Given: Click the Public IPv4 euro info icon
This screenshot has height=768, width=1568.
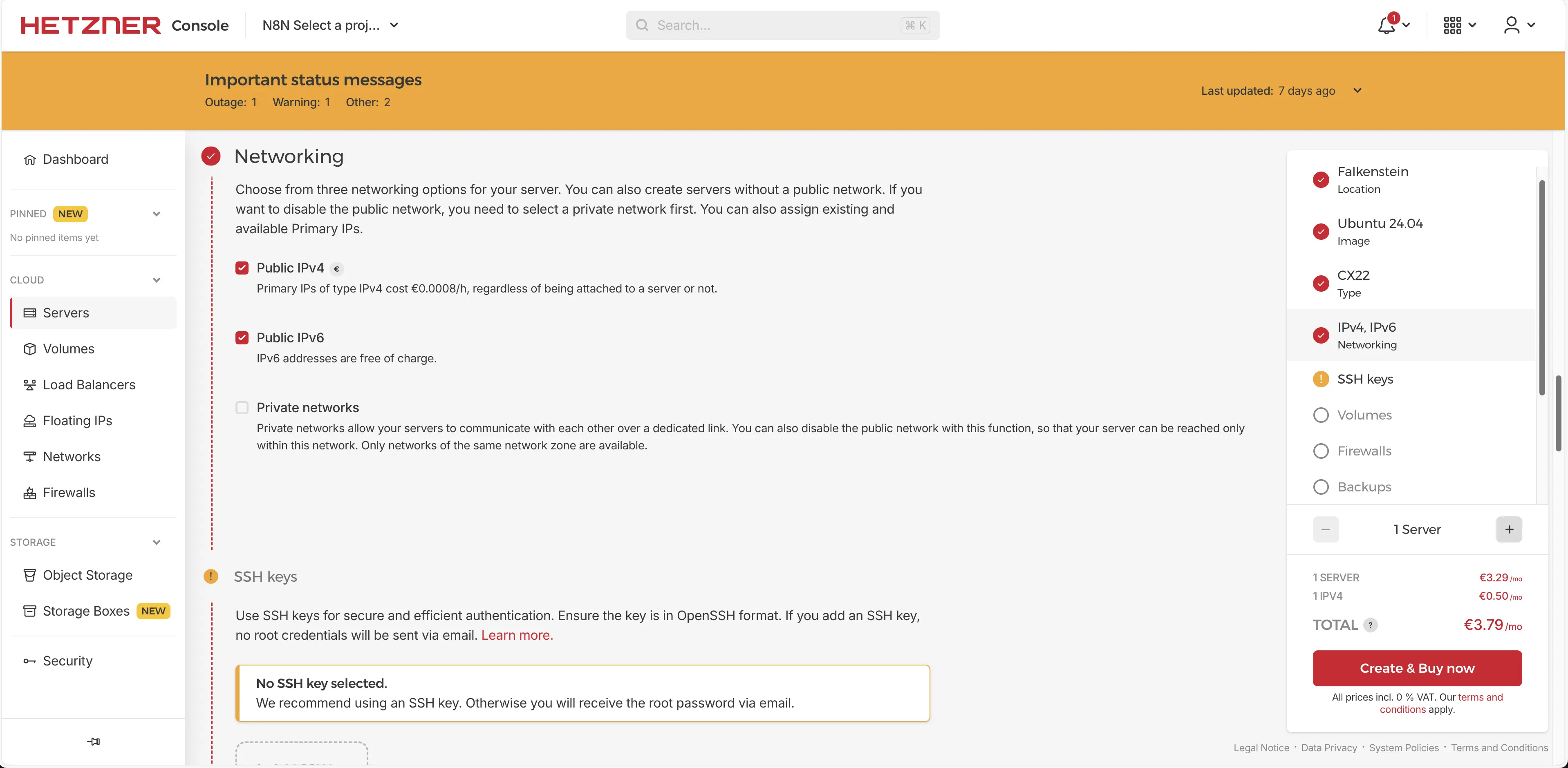Looking at the screenshot, I should click(336, 269).
